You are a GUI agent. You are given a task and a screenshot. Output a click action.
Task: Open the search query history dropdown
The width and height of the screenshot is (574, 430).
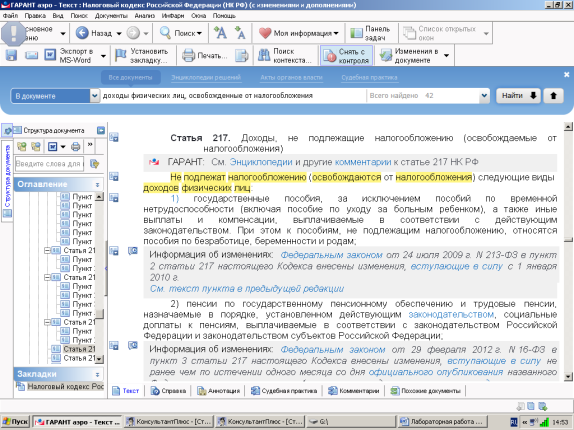(484, 96)
